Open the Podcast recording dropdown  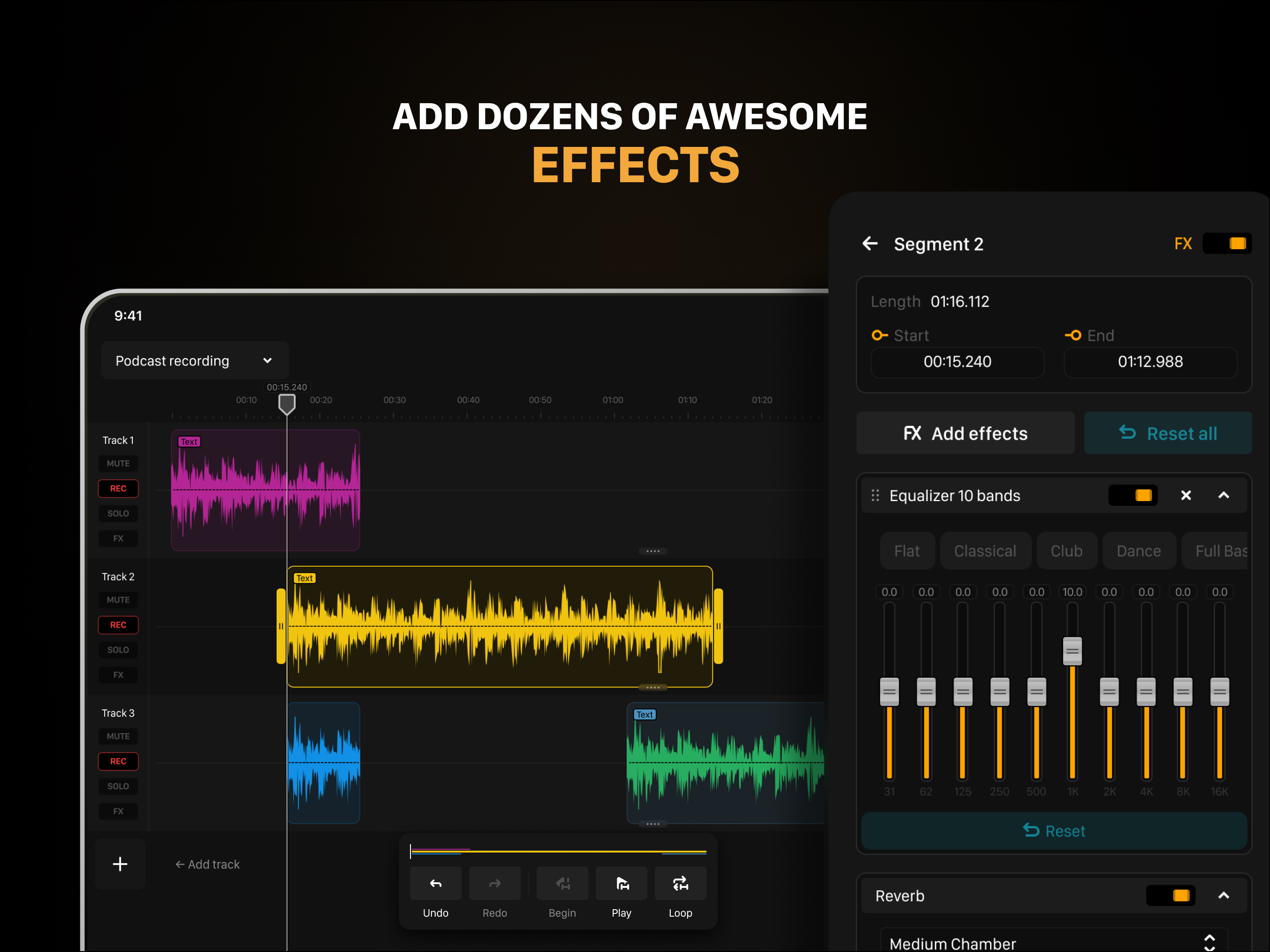click(x=195, y=361)
